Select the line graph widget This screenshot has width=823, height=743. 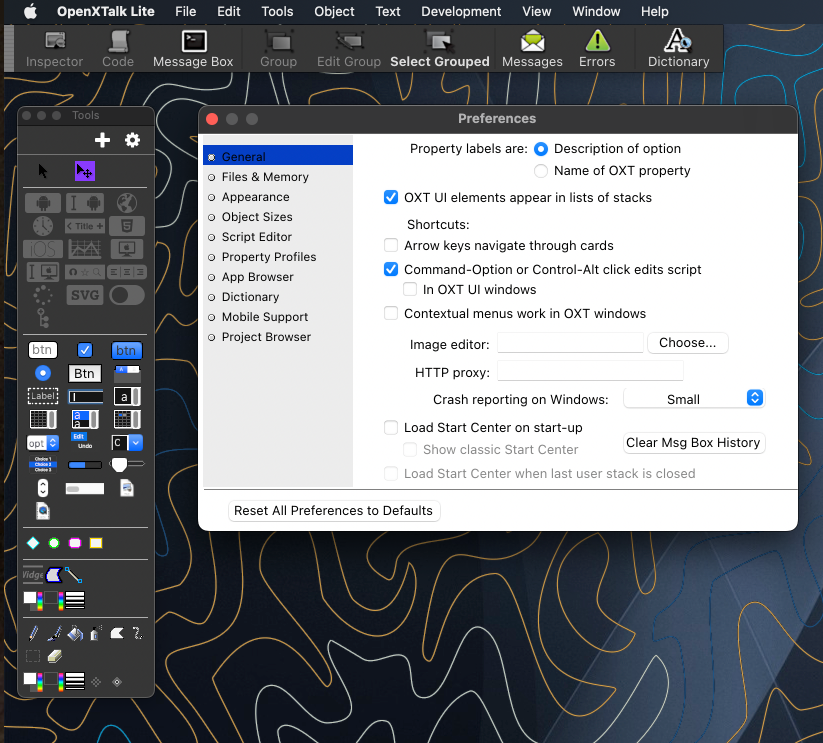pos(85,249)
